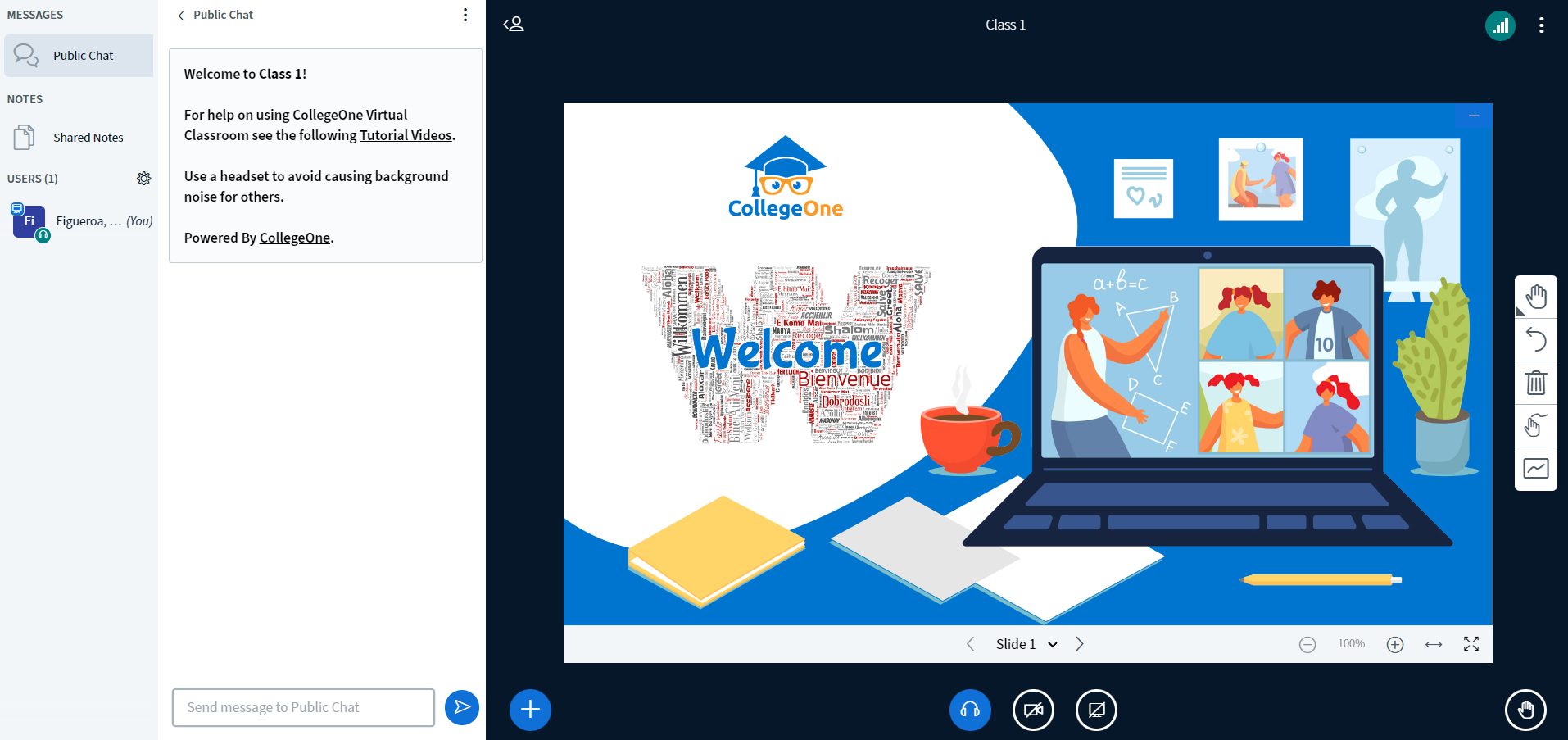1568x740 pixels.
Task: Select the Pan hand whiteboard tool
Action: (1536, 297)
